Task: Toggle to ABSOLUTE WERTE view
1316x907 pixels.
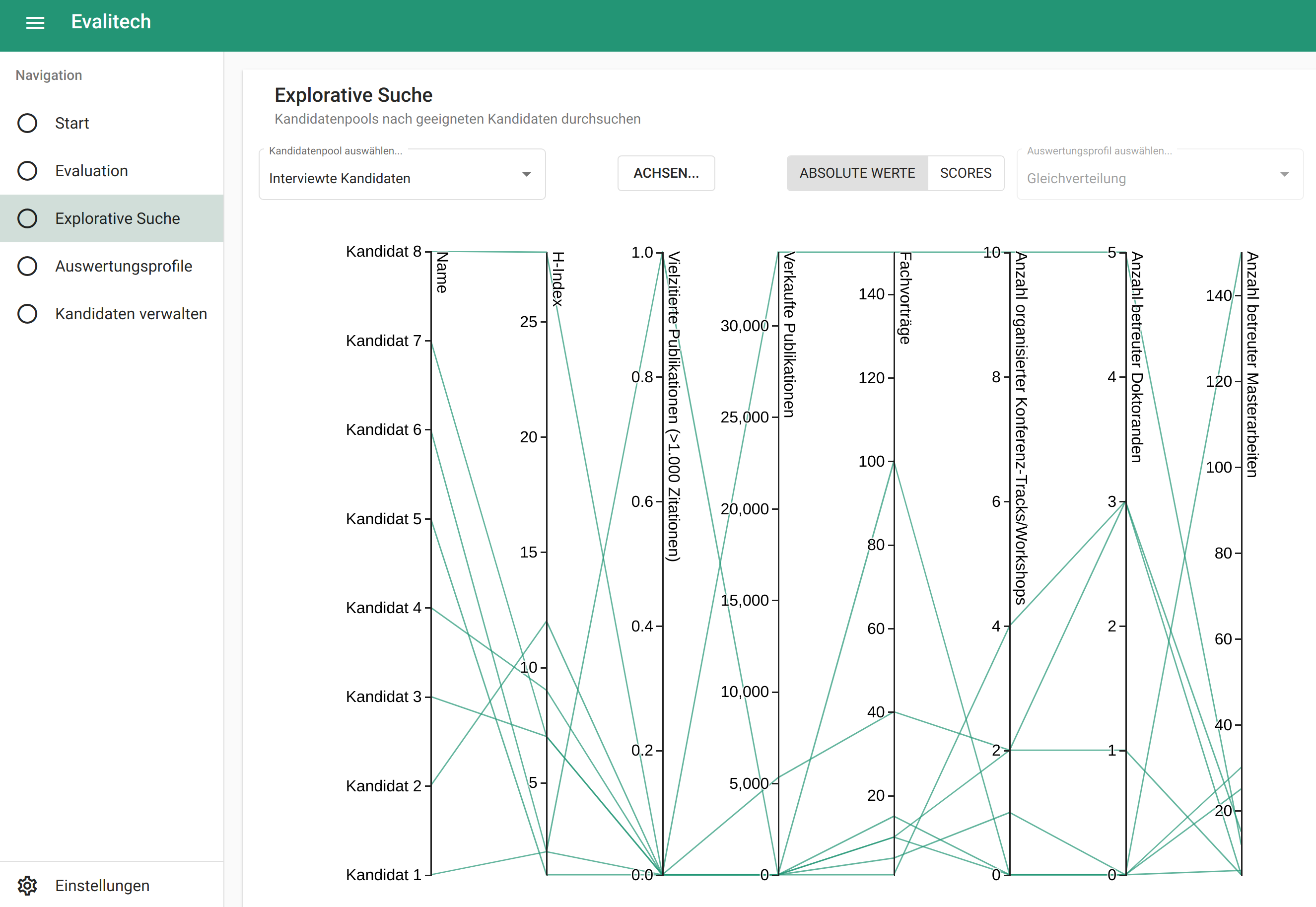Action: pos(857,173)
